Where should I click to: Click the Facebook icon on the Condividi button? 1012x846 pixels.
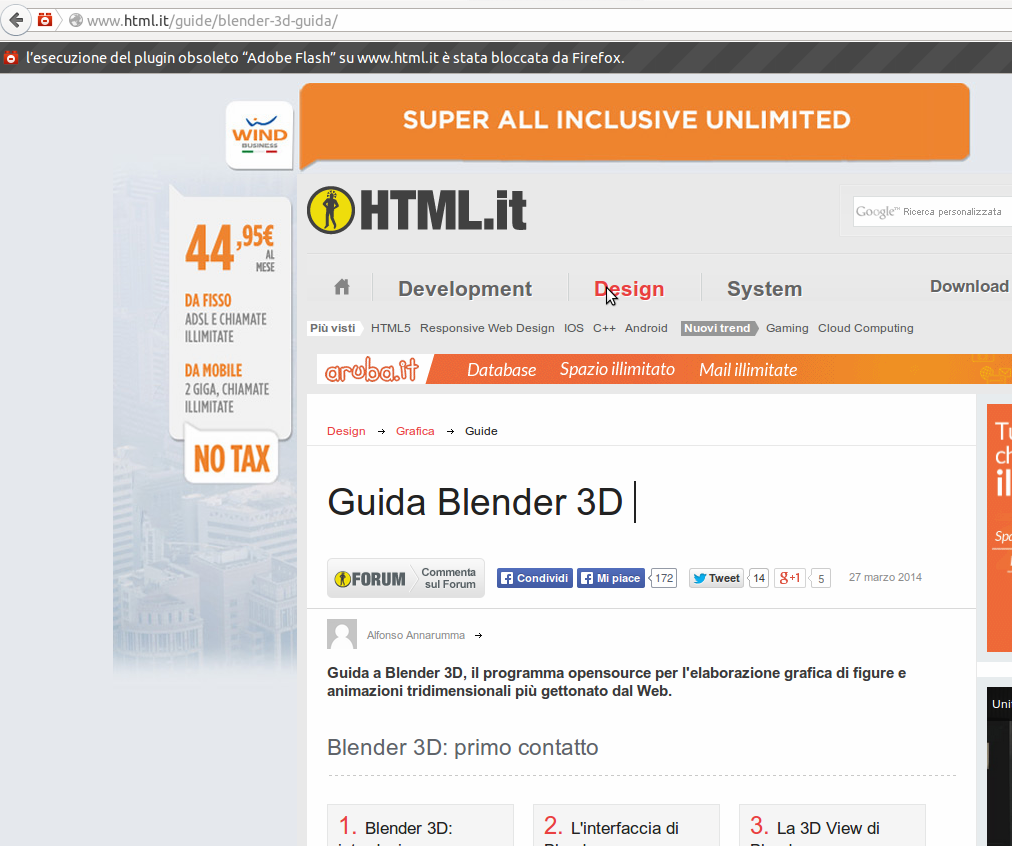(506, 578)
